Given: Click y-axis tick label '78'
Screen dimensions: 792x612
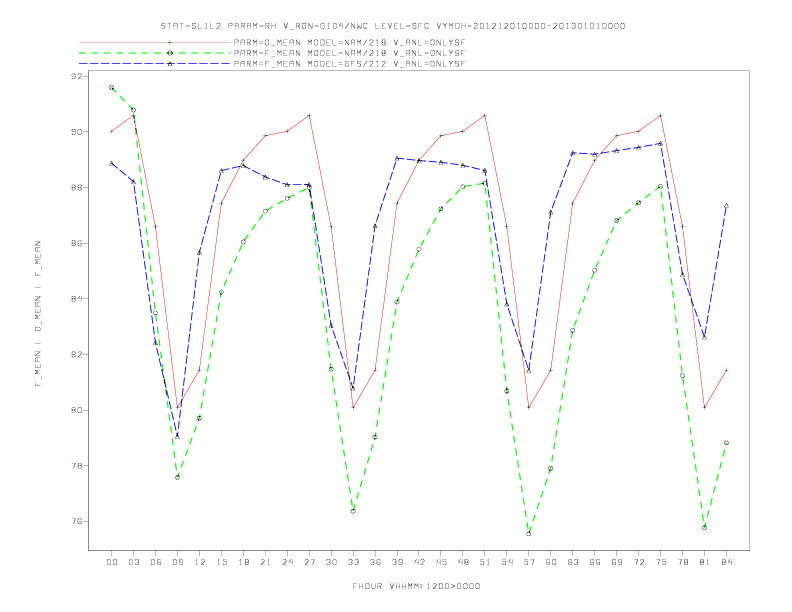Looking at the screenshot, I should (x=76, y=466).
